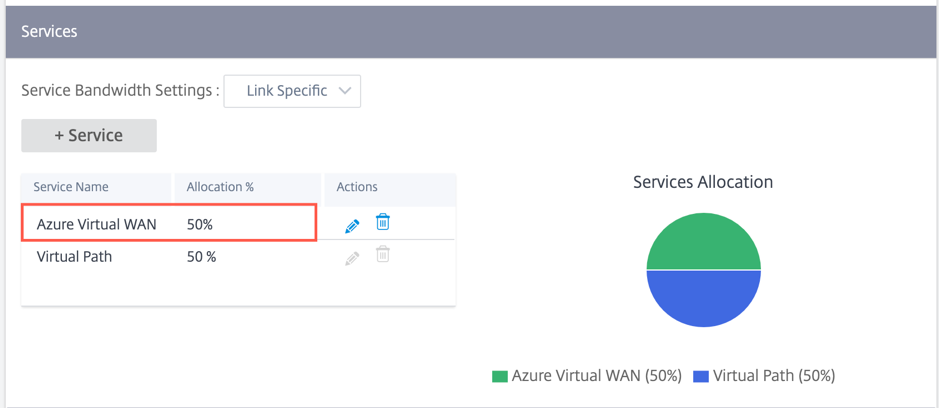Image resolution: width=939 pixels, height=408 pixels.
Task: Click green Azure Virtual WAN legend swatch
Action: pos(499,377)
